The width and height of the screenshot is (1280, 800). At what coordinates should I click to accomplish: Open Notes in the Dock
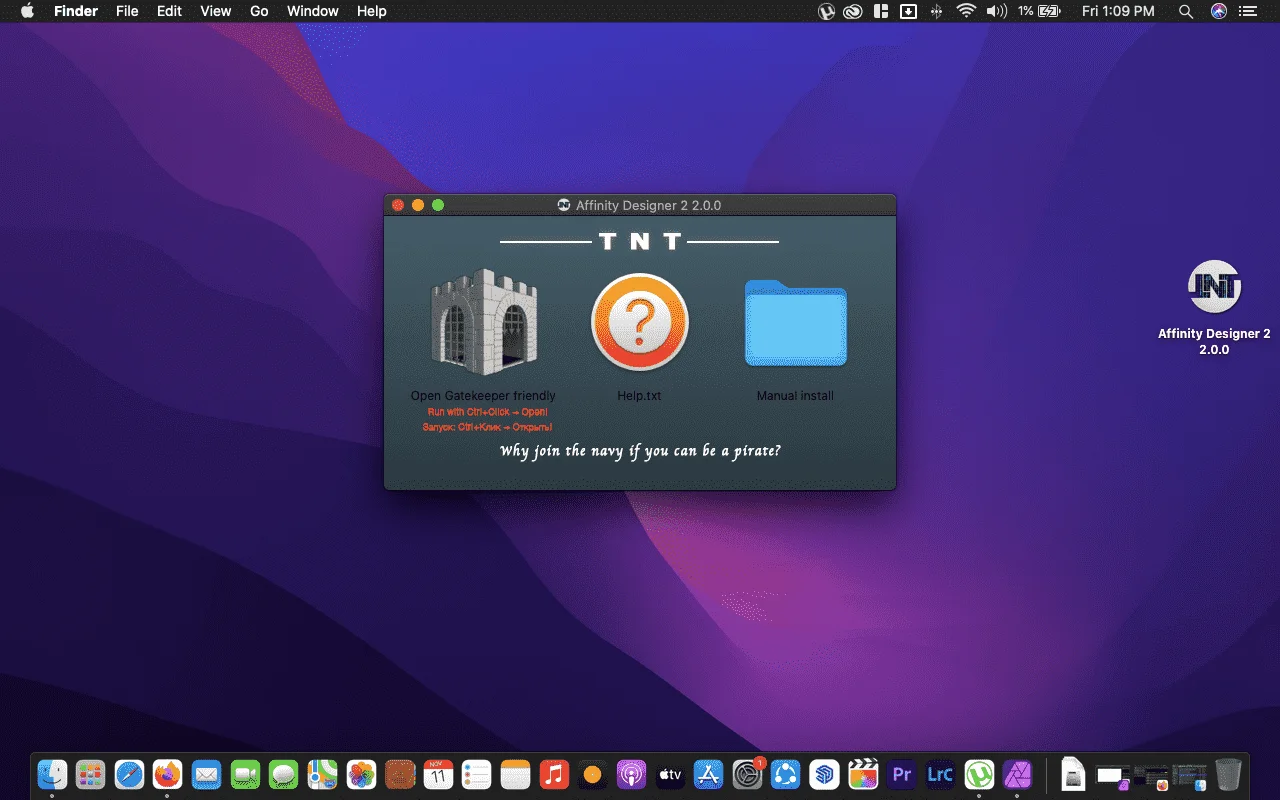pyautogui.click(x=515, y=774)
